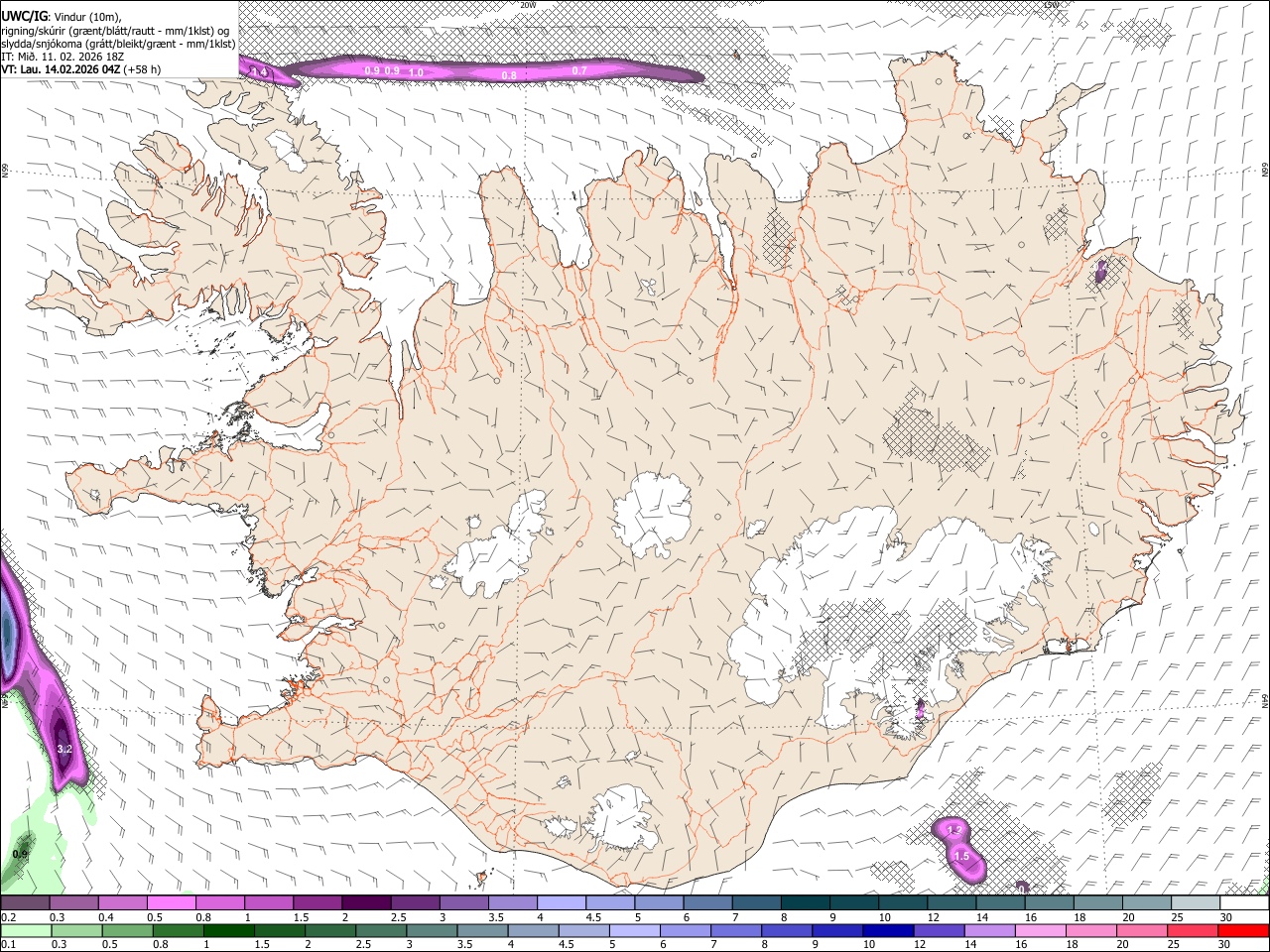Click the "0.2" label in the snow legend
1270x952 pixels.
click(x=7, y=917)
